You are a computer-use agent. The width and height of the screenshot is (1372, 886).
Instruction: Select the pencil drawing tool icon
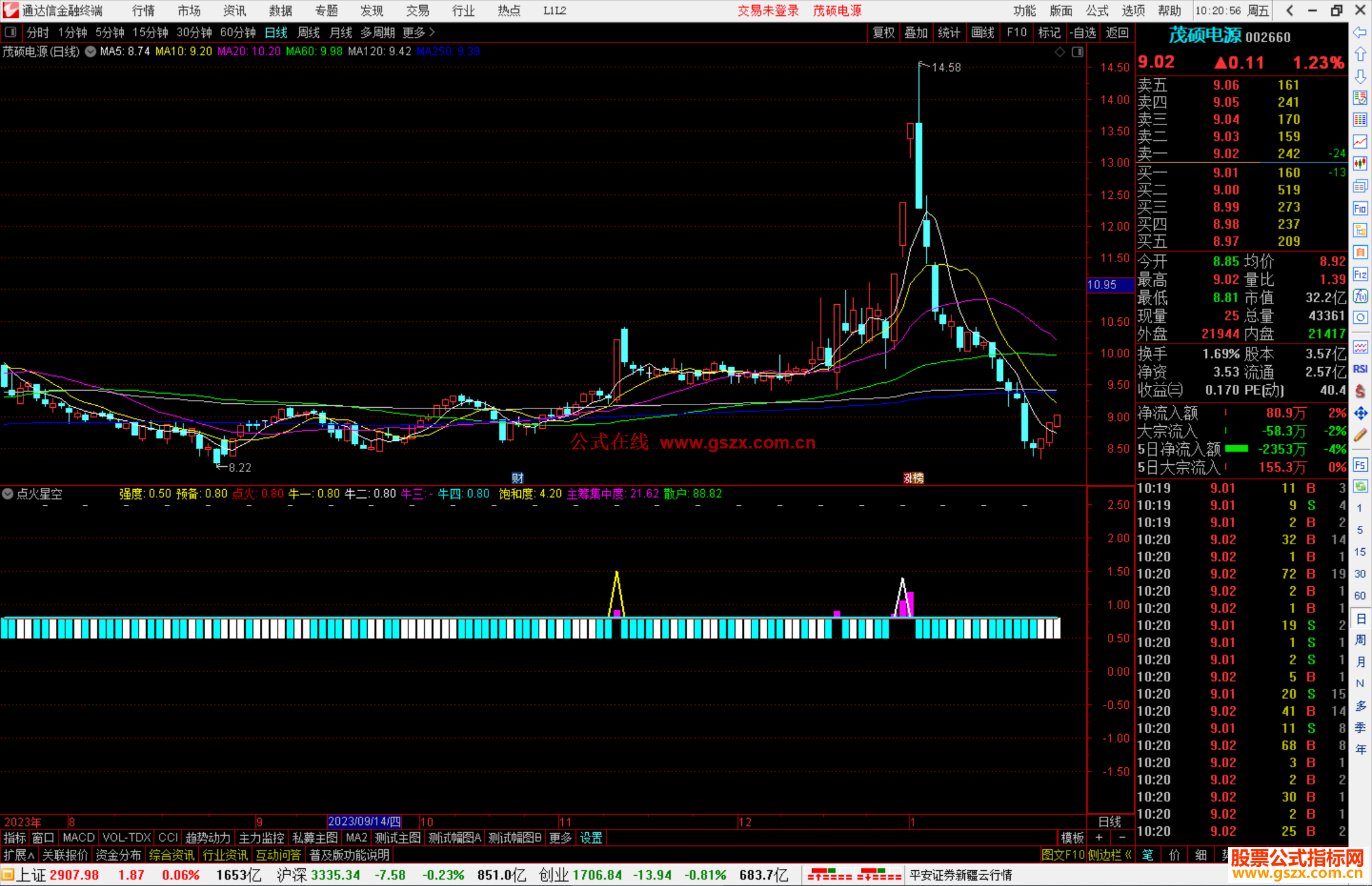point(1360,436)
